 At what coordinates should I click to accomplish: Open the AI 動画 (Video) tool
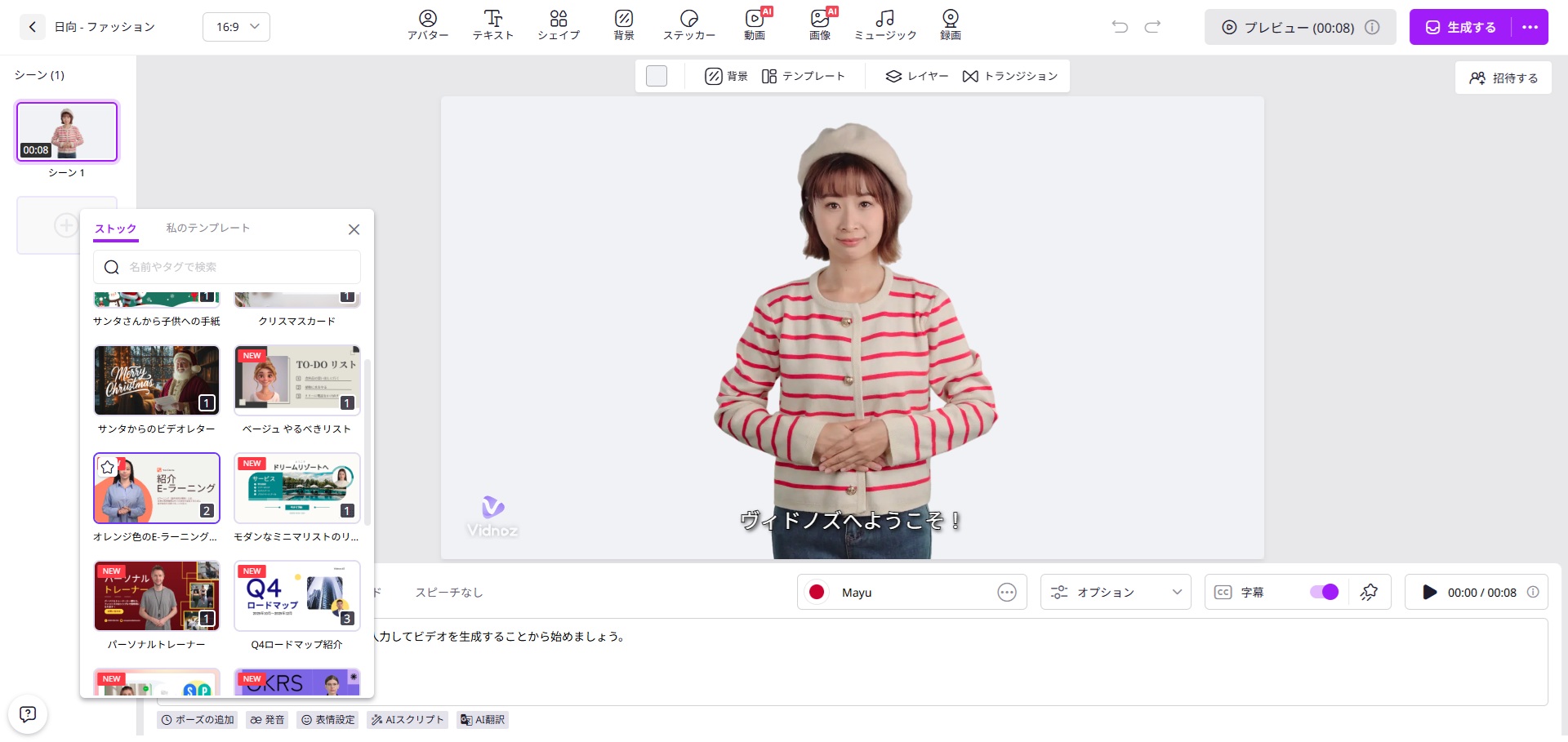coord(755,25)
